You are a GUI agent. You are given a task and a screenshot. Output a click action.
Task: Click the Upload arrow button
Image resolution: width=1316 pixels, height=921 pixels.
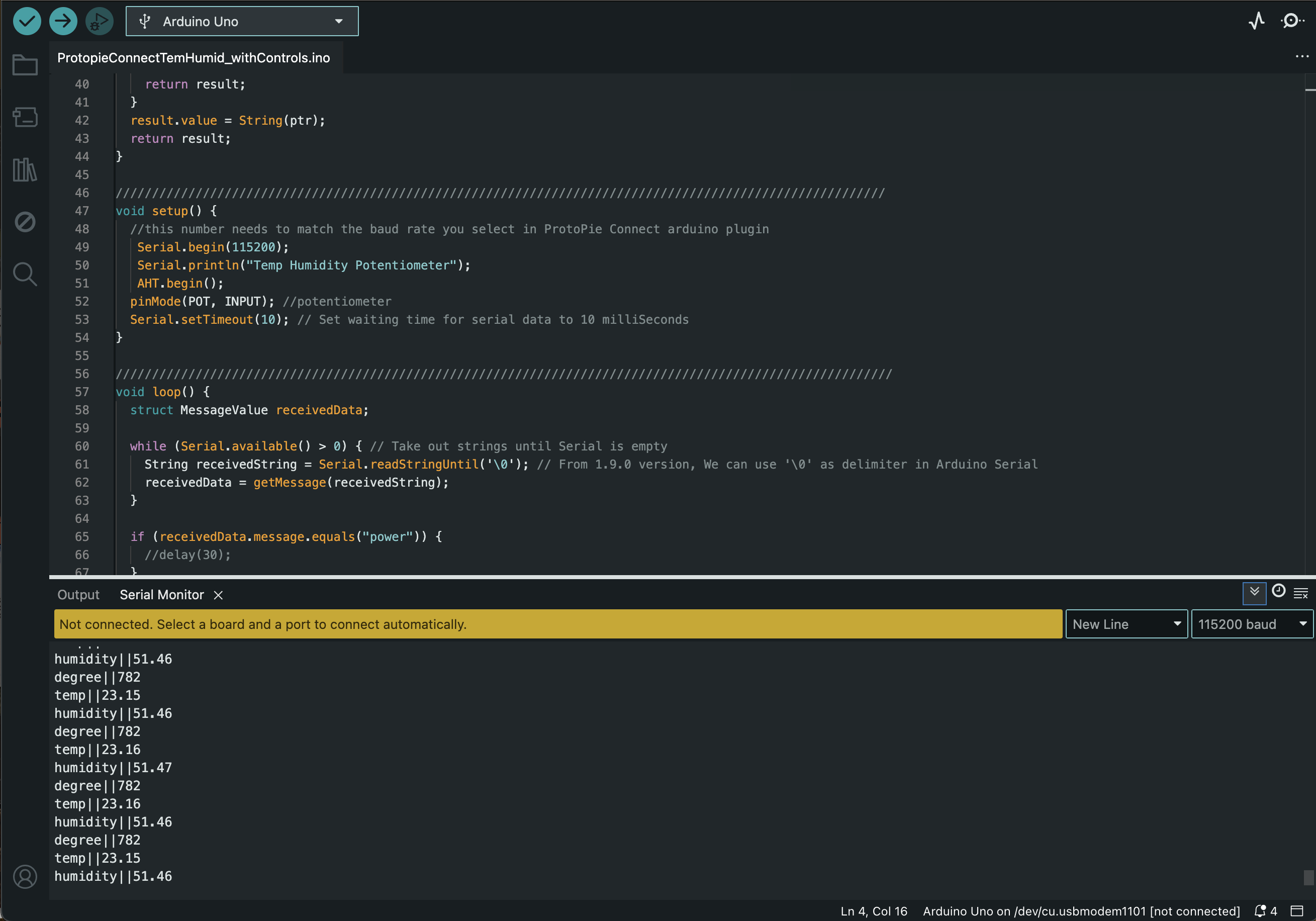[63, 21]
